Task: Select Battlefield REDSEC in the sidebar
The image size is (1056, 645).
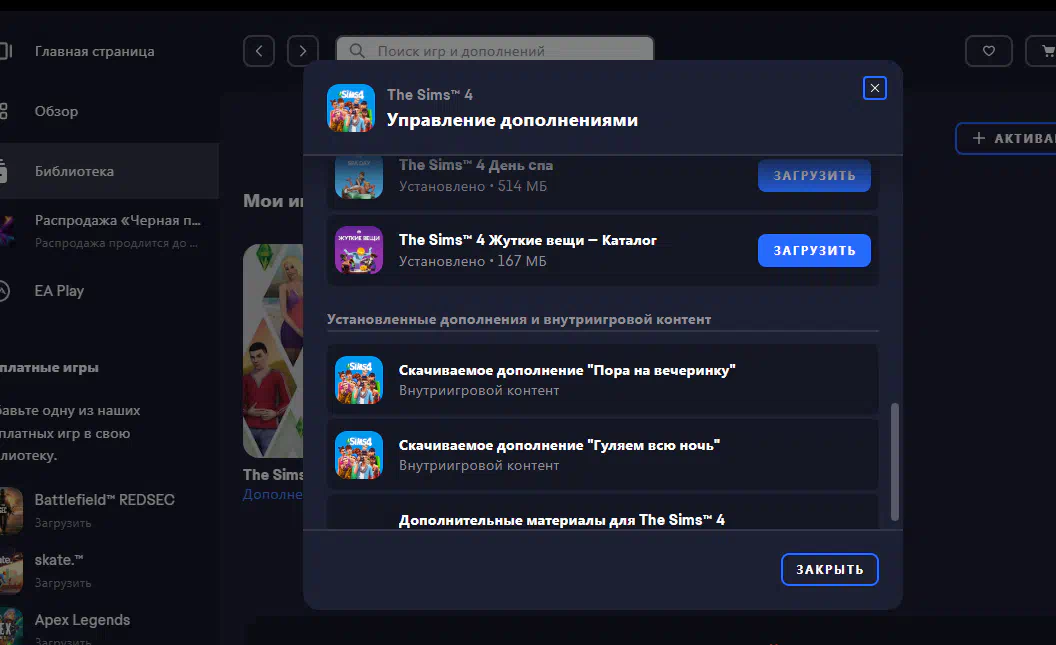Action: click(104, 500)
